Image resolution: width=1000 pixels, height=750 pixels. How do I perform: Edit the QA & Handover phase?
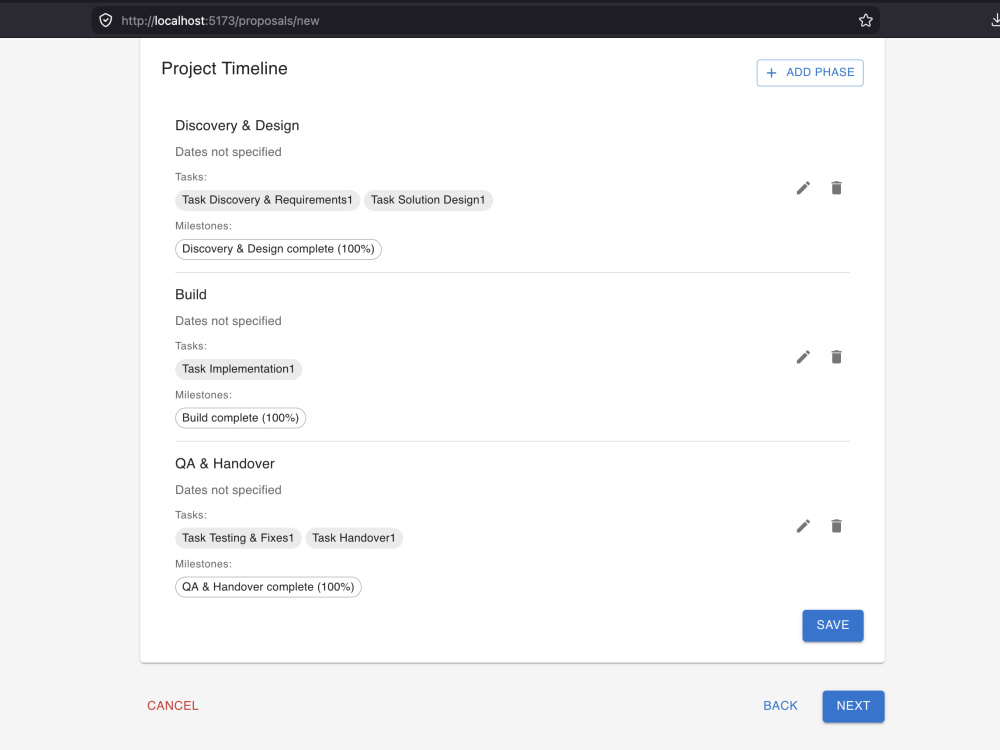point(803,526)
